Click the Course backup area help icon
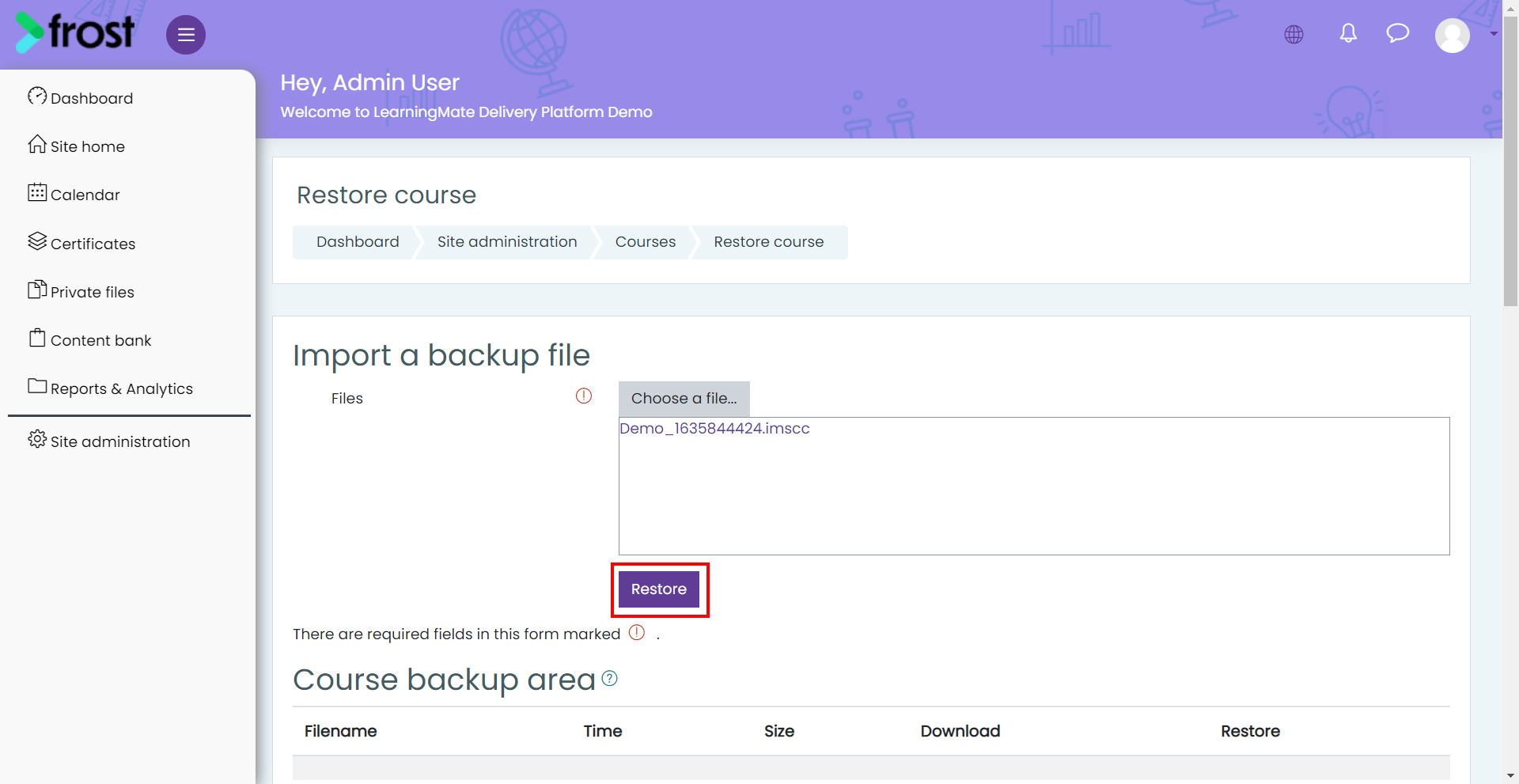 (609, 679)
